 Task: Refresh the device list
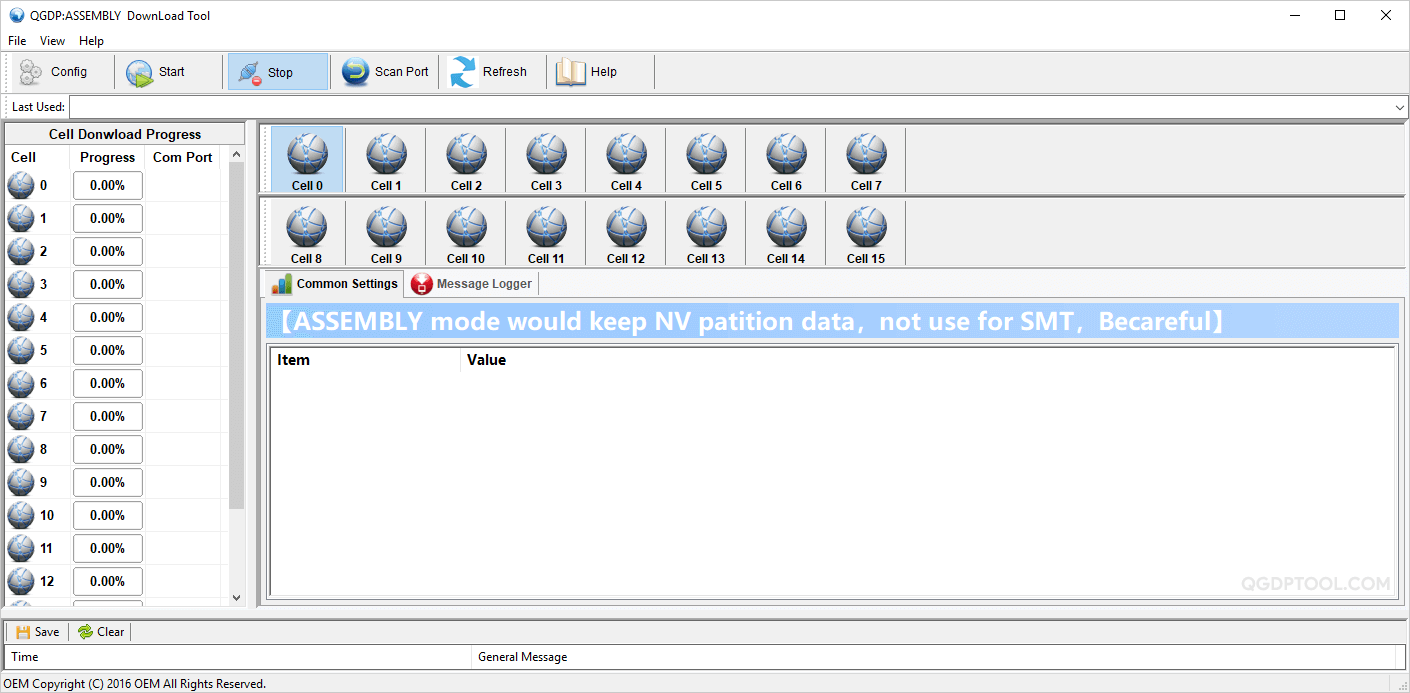pyautogui.click(x=491, y=72)
